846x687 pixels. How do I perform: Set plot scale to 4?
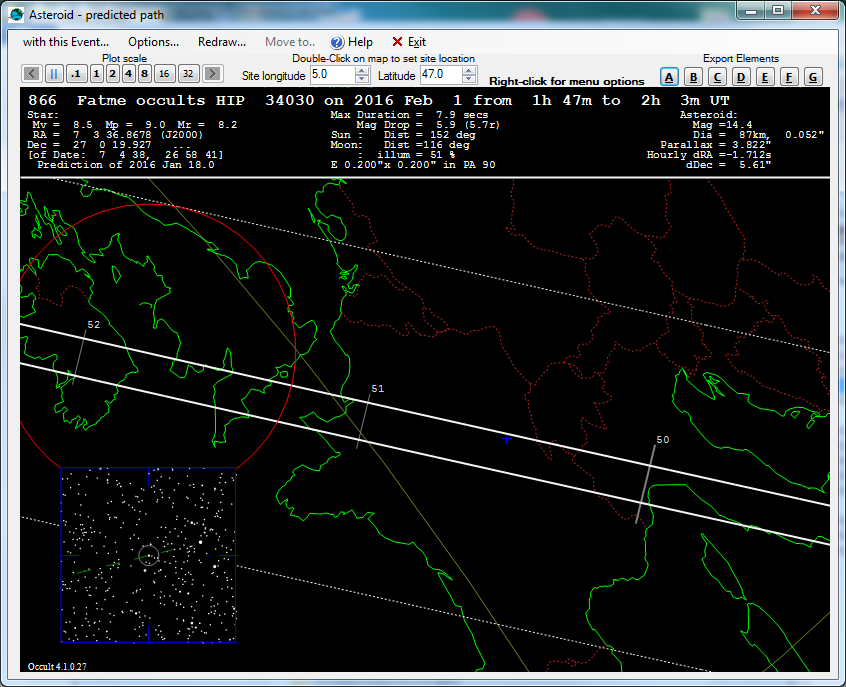pyautogui.click(x=129, y=74)
